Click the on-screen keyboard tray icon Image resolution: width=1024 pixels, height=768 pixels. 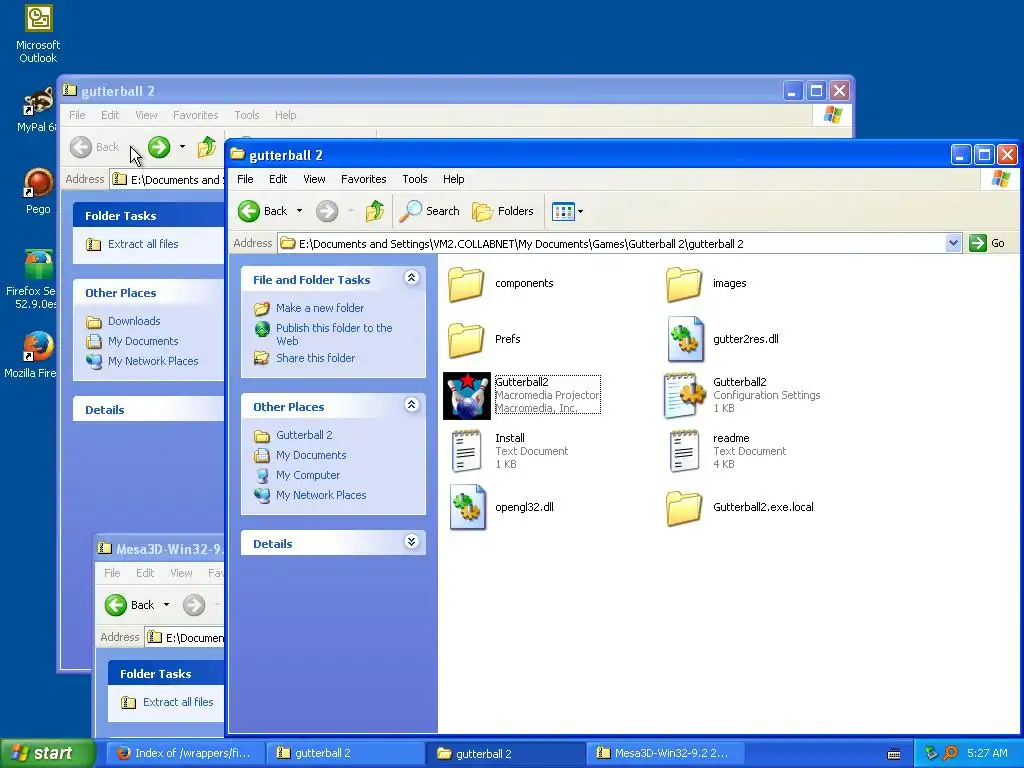coord(894,754)
